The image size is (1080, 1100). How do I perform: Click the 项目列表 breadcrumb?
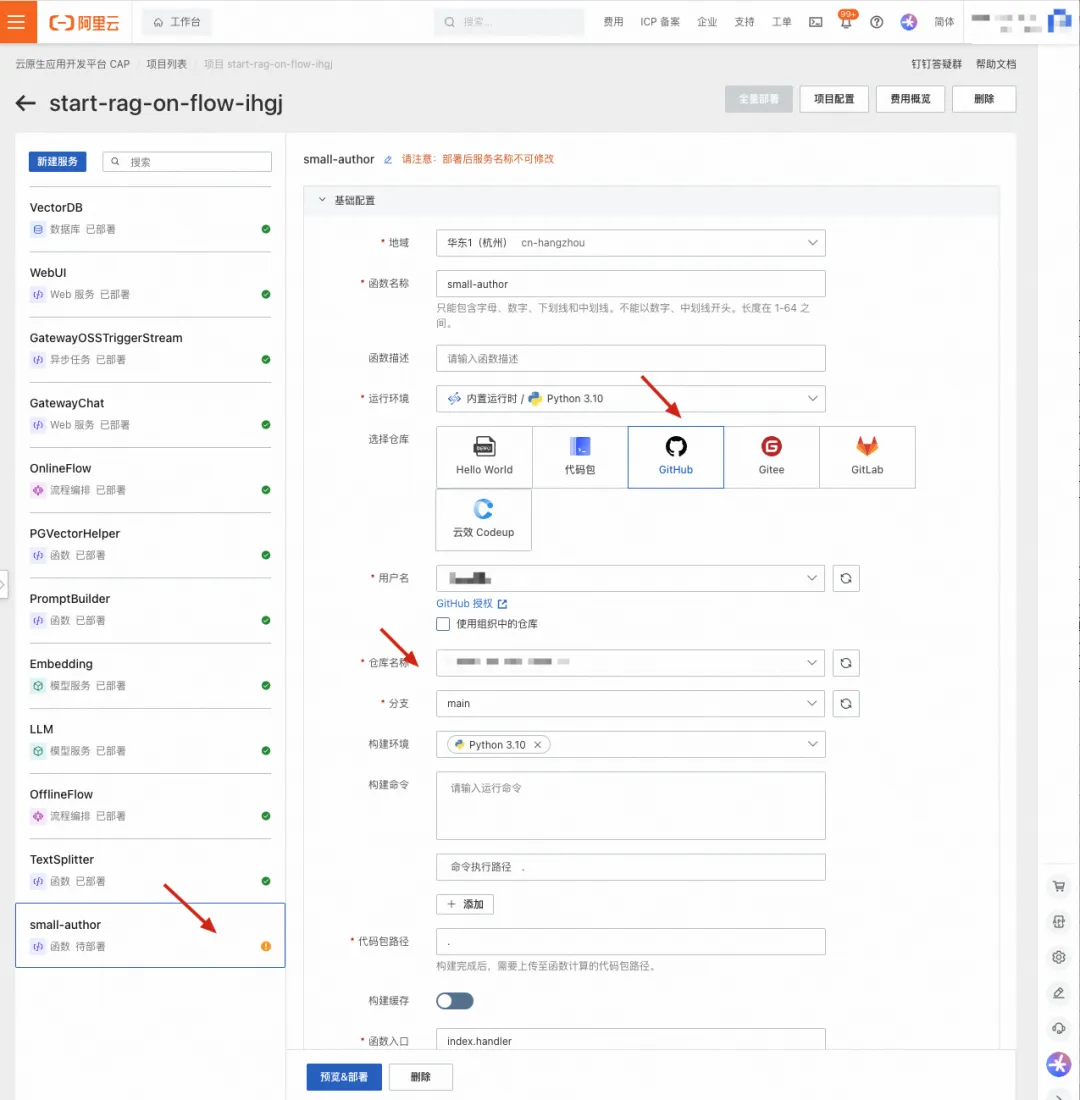pyautogui.click(x=166, y=64)
